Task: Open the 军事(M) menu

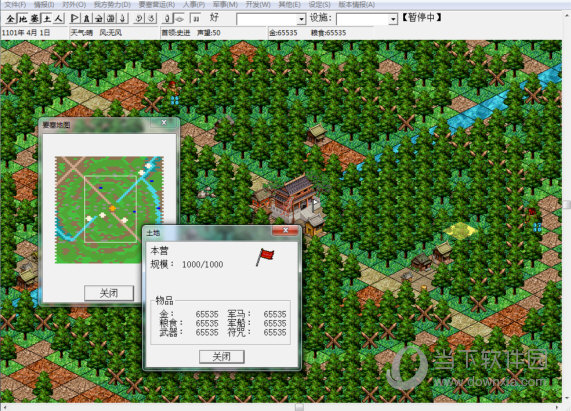Action: 225,5
